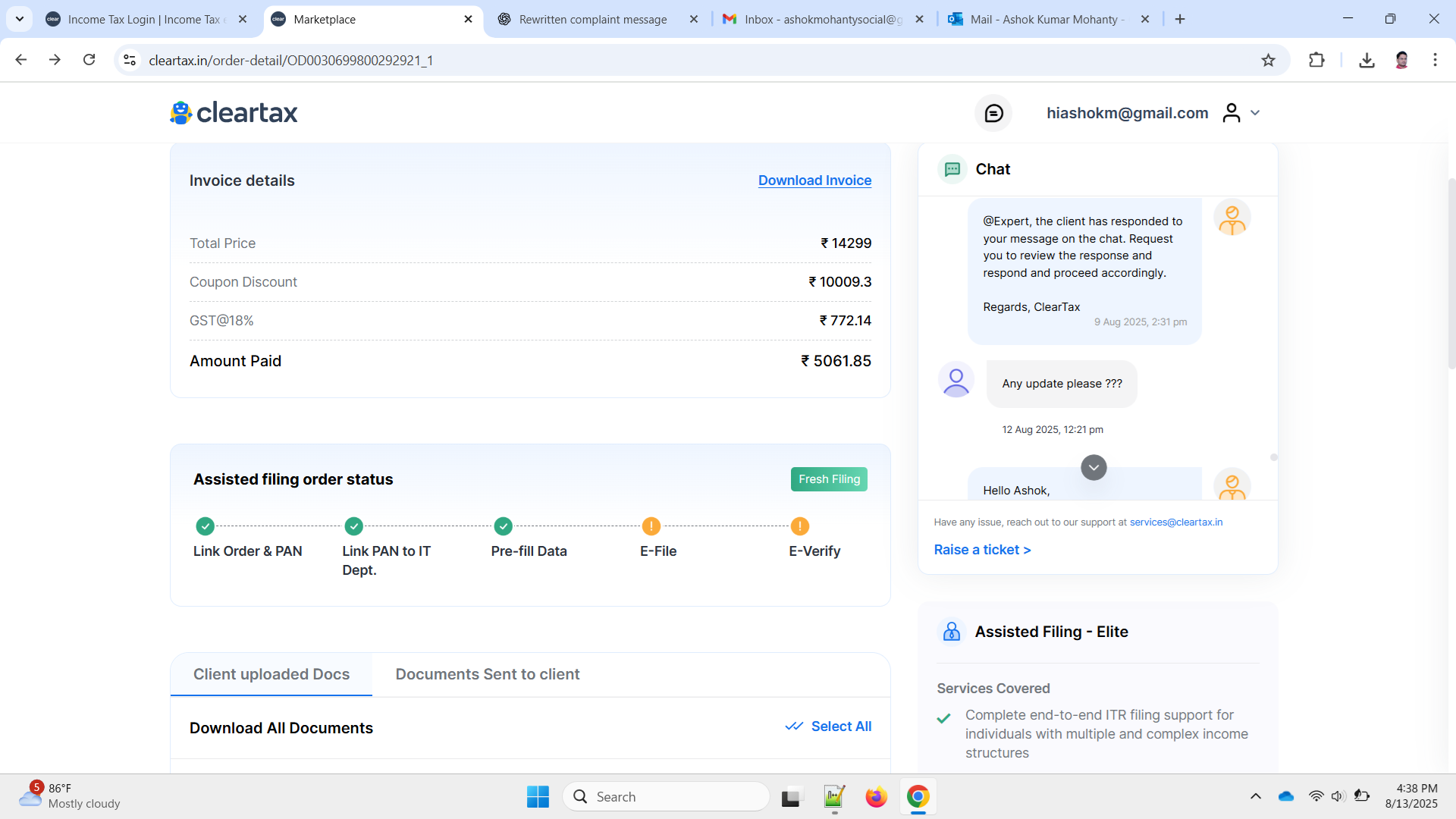This screenshot has height=819, width=1456.
Task: Click the Windows taskbar Search field
Action: (x=667, y=797)
